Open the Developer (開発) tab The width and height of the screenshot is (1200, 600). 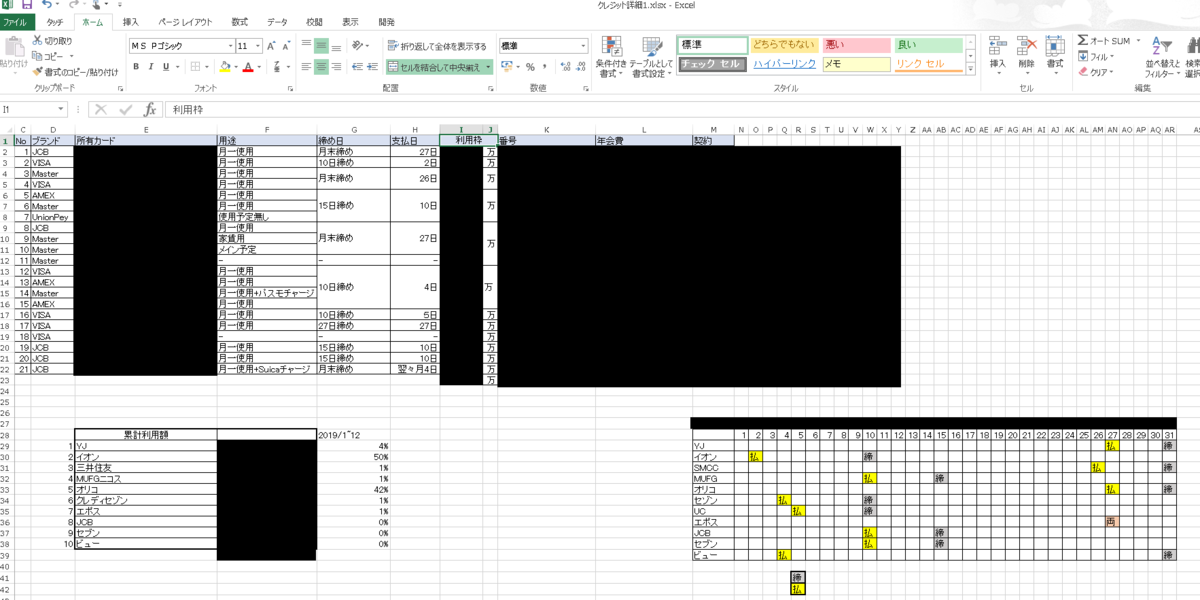pos(386,21)
